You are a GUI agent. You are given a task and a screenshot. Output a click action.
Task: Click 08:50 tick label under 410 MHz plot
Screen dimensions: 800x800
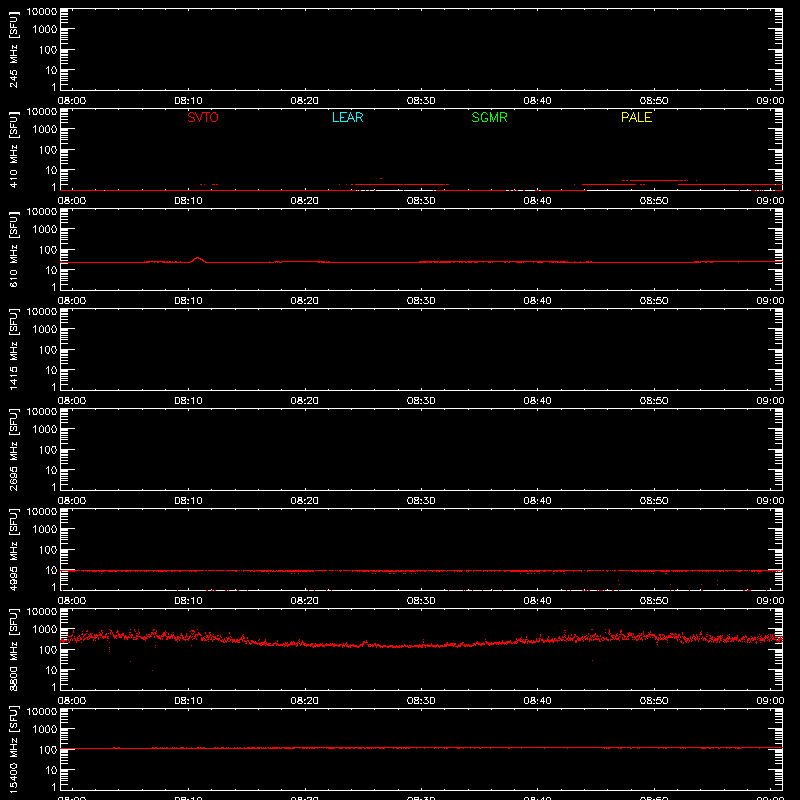(654, 201)
